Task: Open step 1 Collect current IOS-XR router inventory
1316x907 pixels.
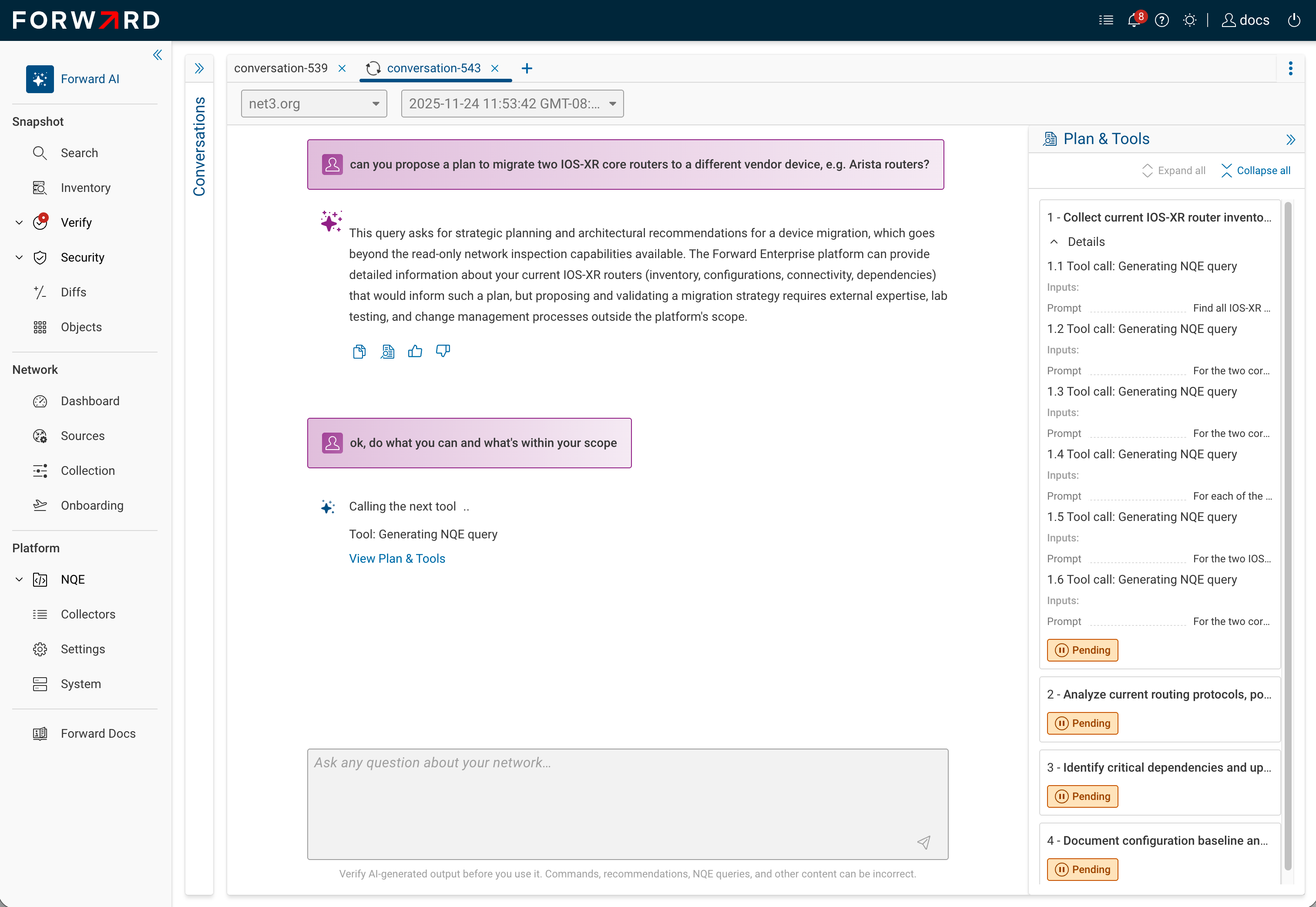Action: tap(1159, 217)
